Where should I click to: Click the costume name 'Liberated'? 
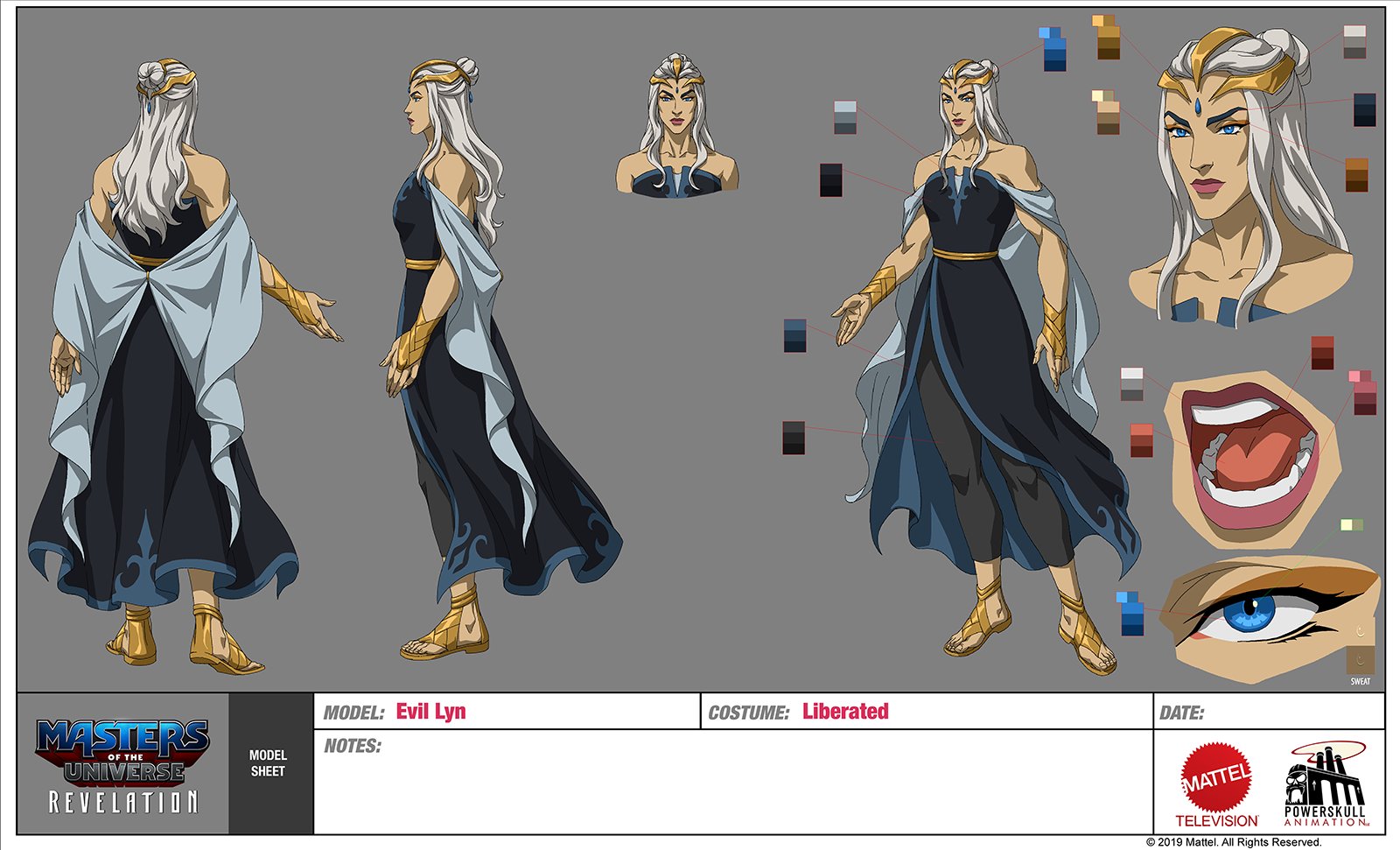[845, 711]
